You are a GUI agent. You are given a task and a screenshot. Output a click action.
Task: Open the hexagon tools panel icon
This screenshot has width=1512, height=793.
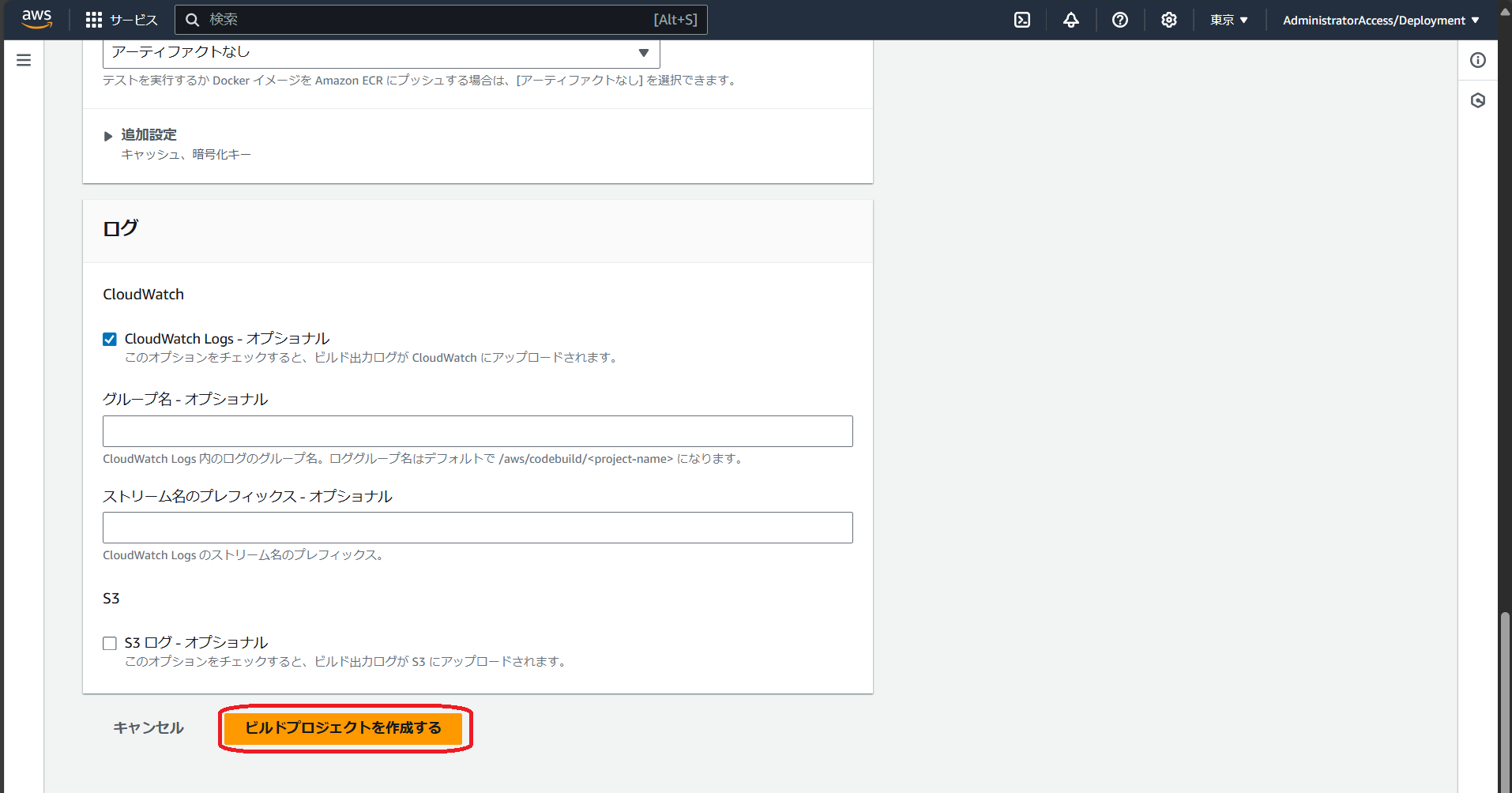tap(1478, 100)
